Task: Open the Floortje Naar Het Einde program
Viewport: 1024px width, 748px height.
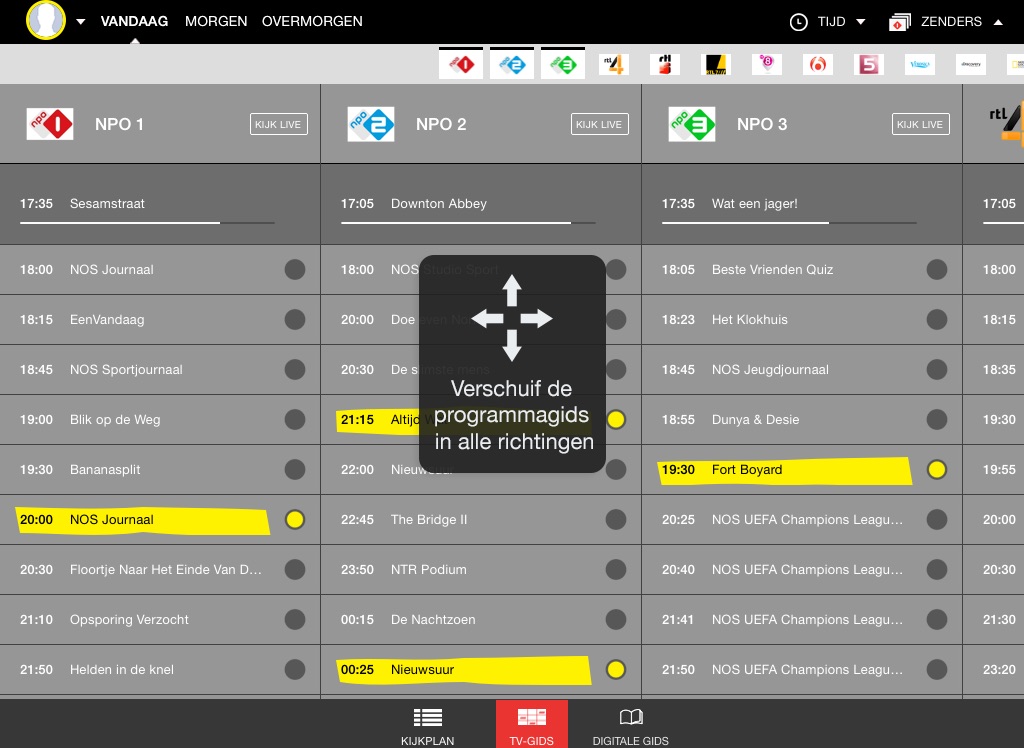Action: pos(160,570)
